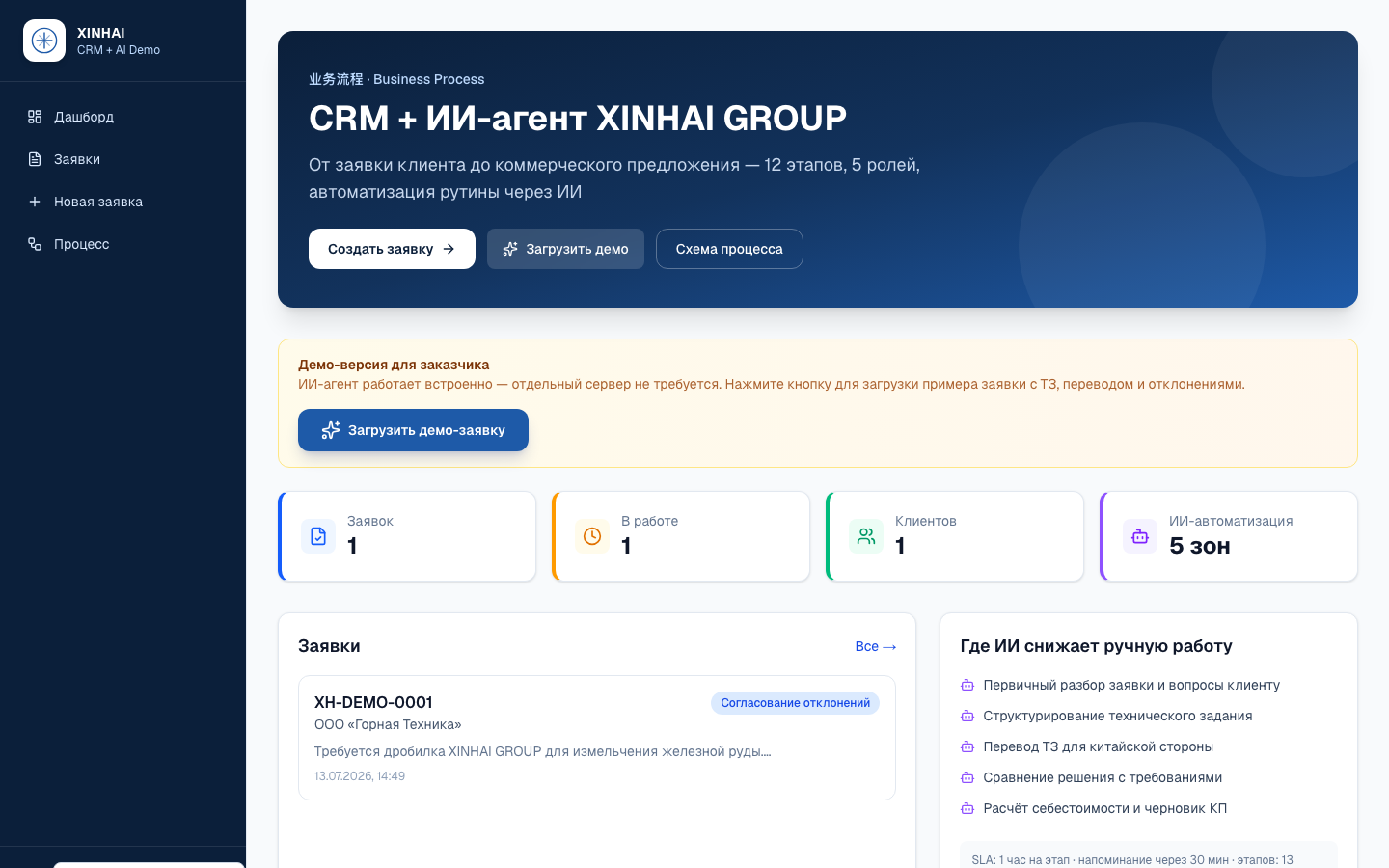Click the Демо-версия для заказчика heading
This screenshot has width=1389, height=868.
tap(394, 365)
